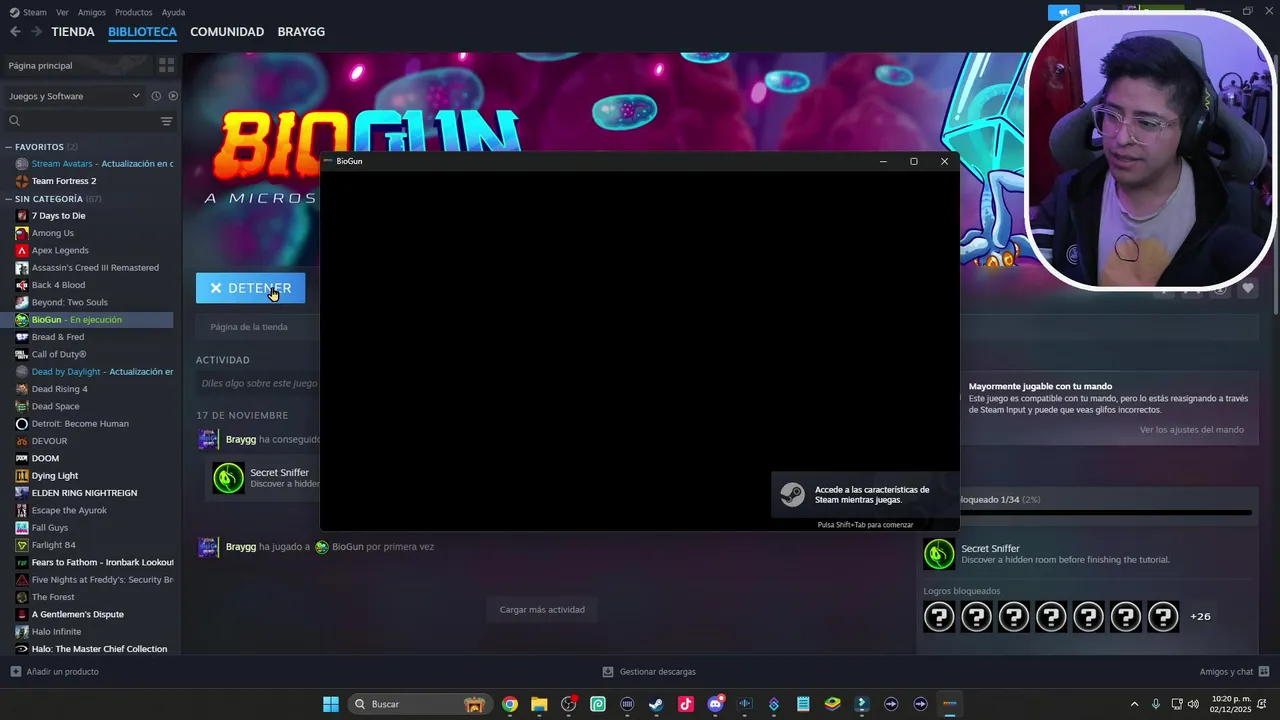Click the taskbar clock showing 10:20 p. m.
1280x720 pixels.
coord(1230,704)
